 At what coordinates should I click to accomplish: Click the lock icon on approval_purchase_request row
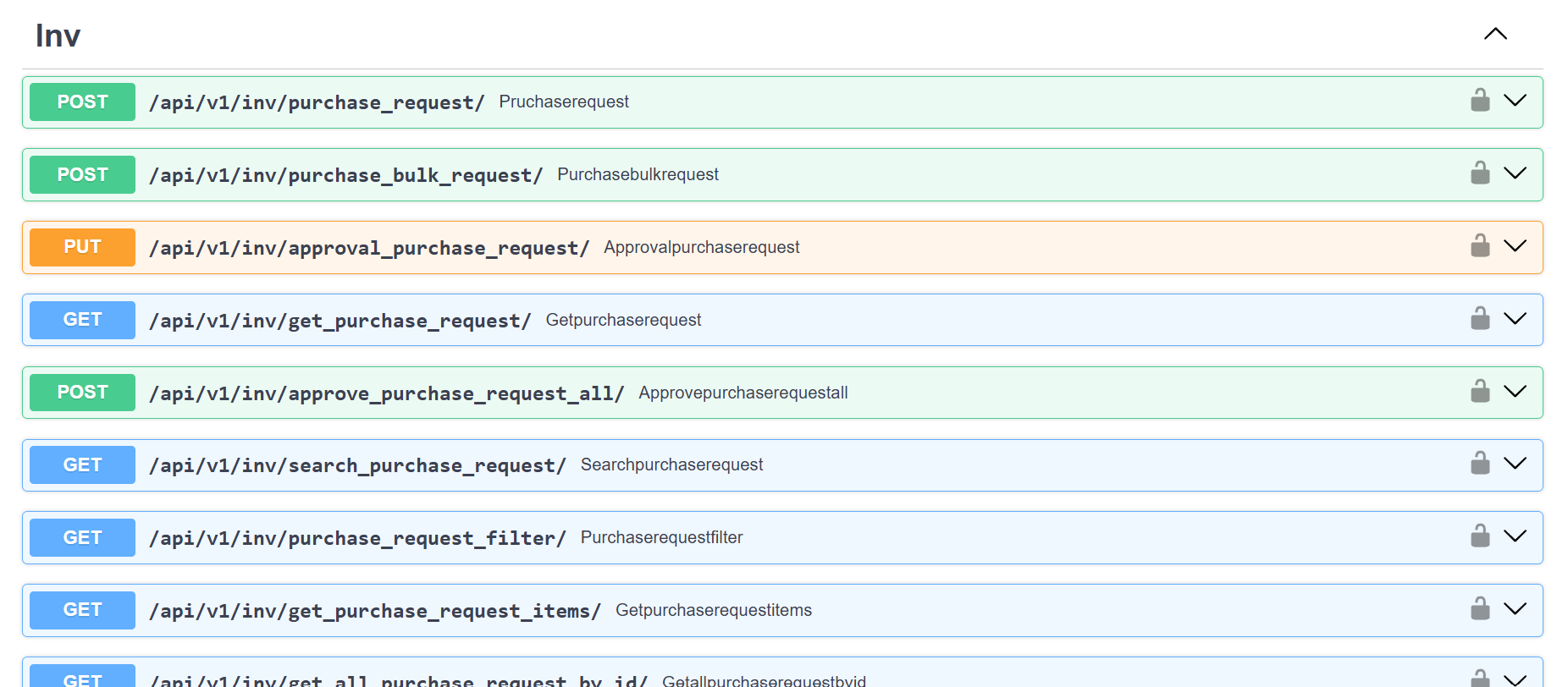click(1479, 246)
